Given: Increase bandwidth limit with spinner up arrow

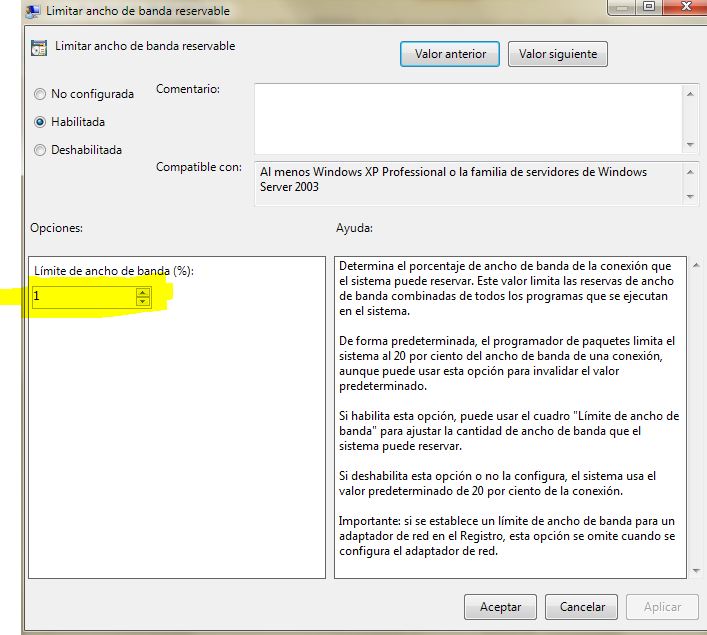Looking at the screenshot, I should 143,292.
